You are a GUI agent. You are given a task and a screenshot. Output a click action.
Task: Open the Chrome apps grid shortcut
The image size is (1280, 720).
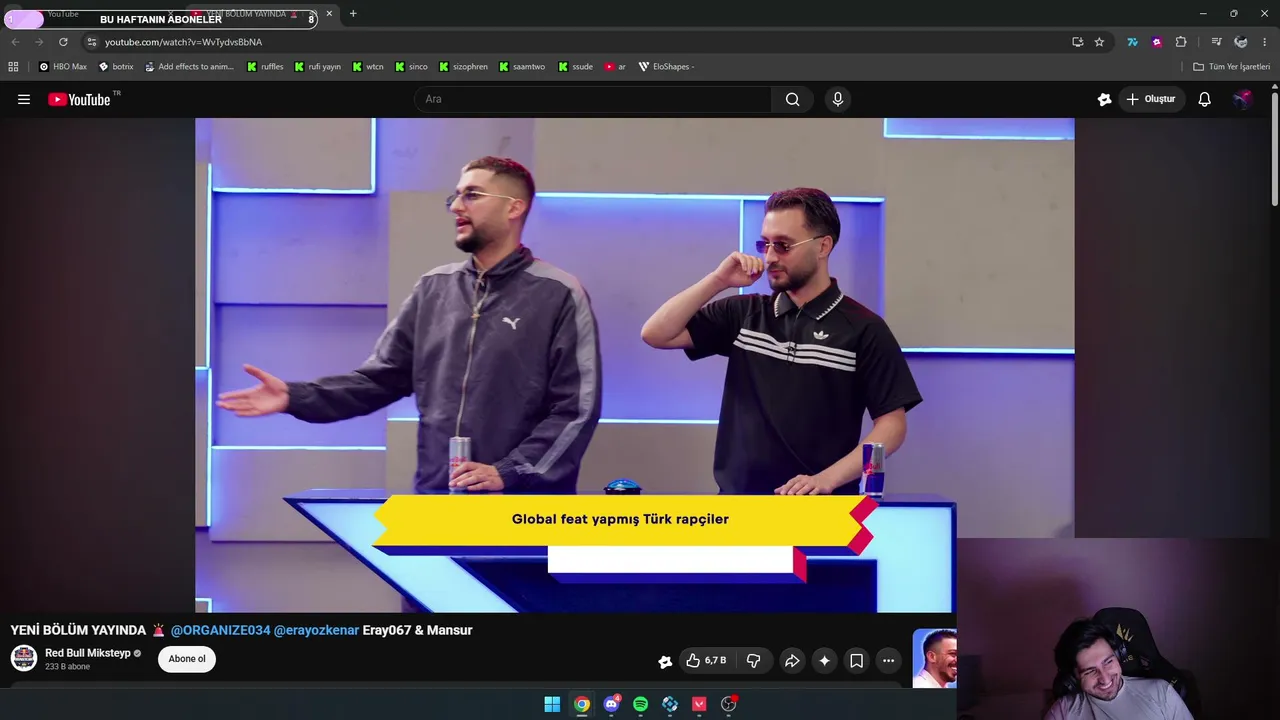[x=13, y=67]
